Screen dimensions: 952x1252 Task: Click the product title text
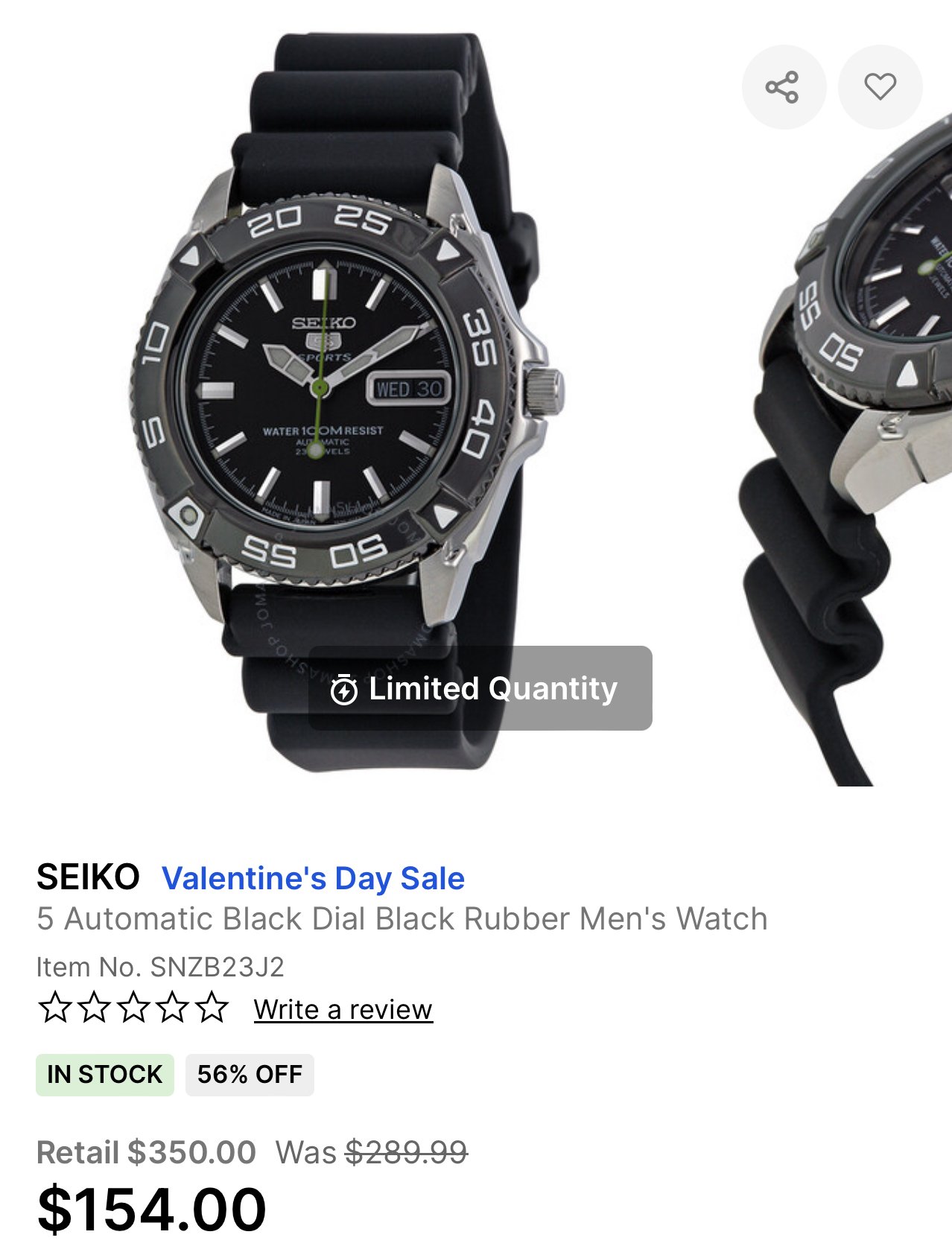point(402,919)
